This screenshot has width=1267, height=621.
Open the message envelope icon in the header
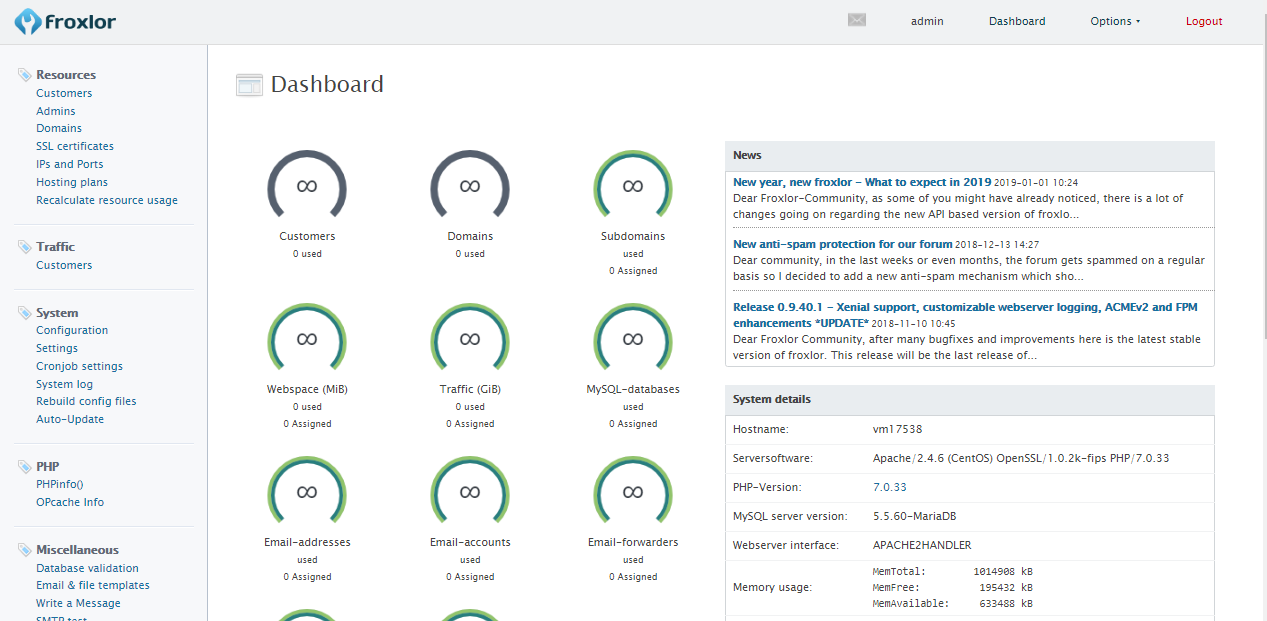pos(856,19)
